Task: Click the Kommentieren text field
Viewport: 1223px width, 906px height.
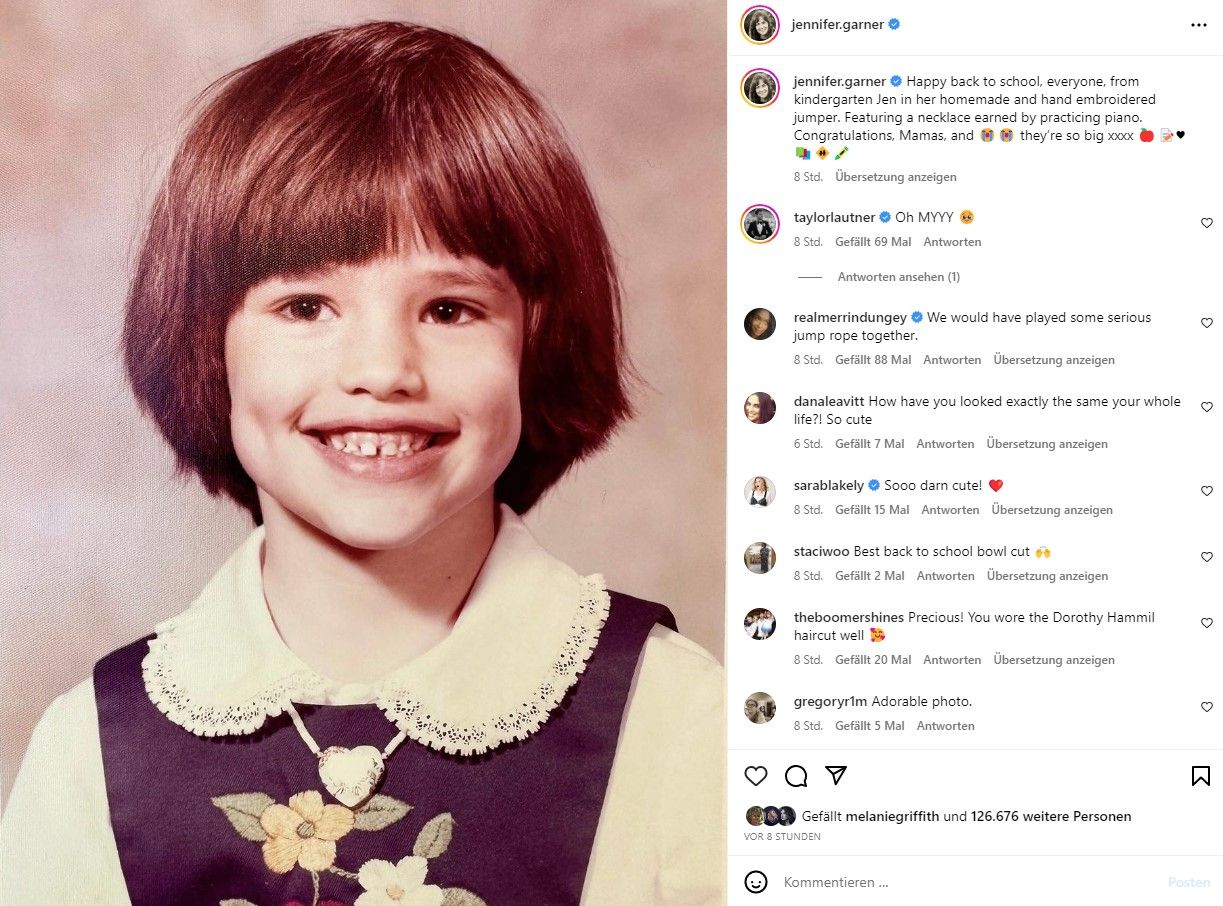Action: [970, 883]
